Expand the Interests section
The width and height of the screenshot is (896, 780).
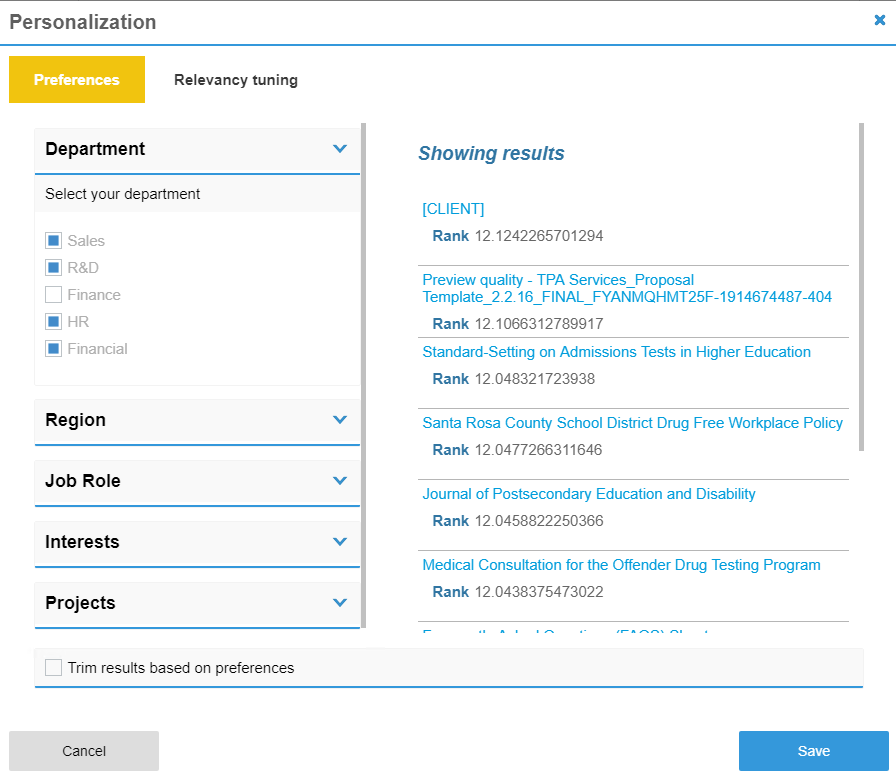pyautogui.click(x=340, y=542)
